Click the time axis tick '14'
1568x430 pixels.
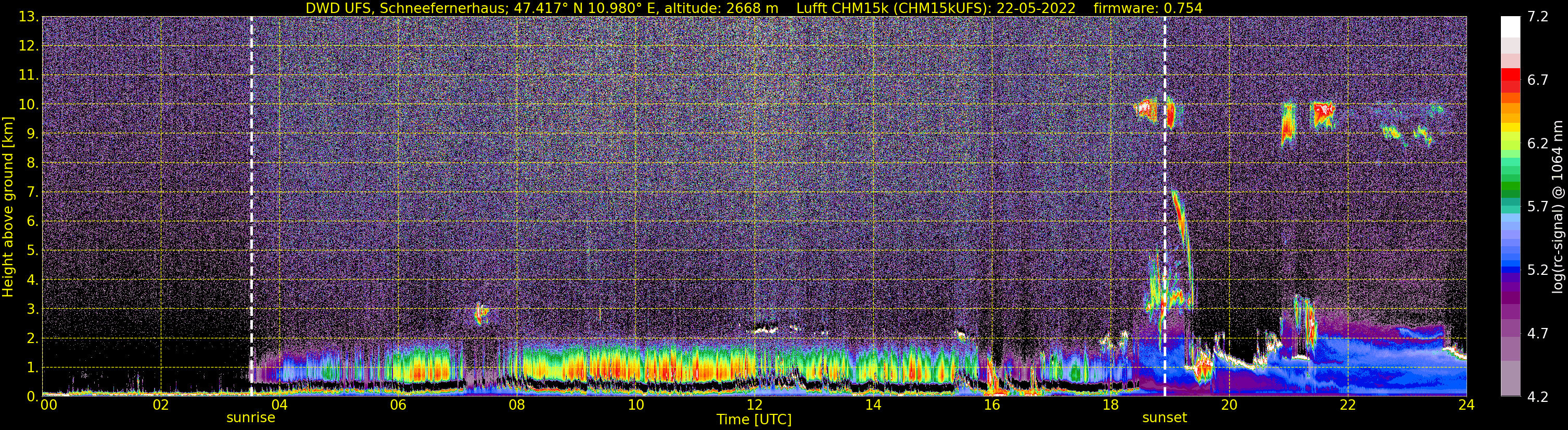coord(873,405)
